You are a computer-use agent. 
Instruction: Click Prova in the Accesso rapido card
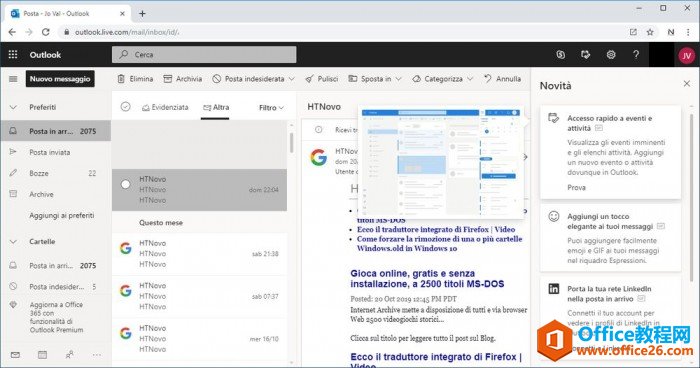(x=576, y=188)
